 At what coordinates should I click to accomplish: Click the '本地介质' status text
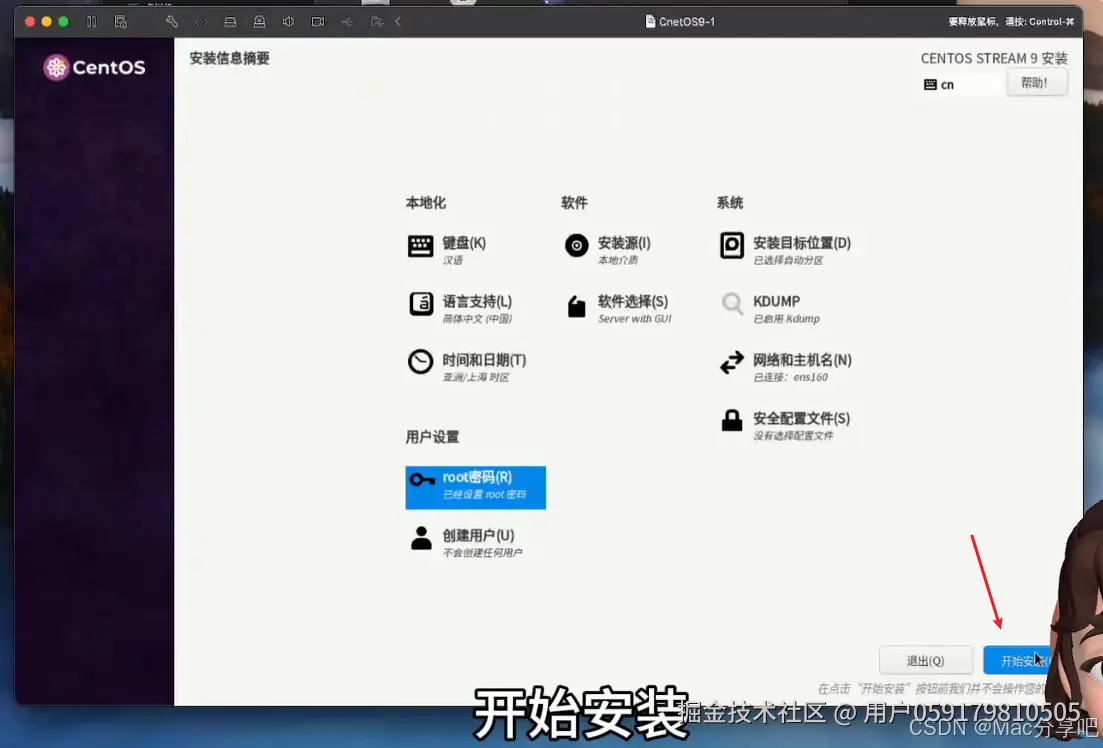pyautogui.click(x=618, y=260)
